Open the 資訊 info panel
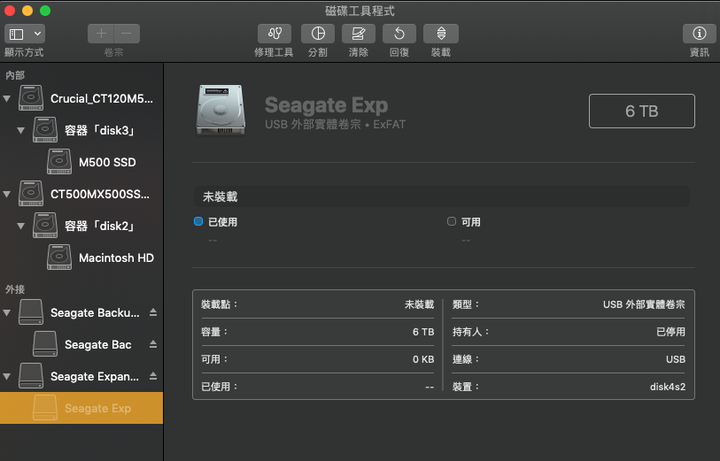This screenshot has height=461, width=720. [699, 34]
